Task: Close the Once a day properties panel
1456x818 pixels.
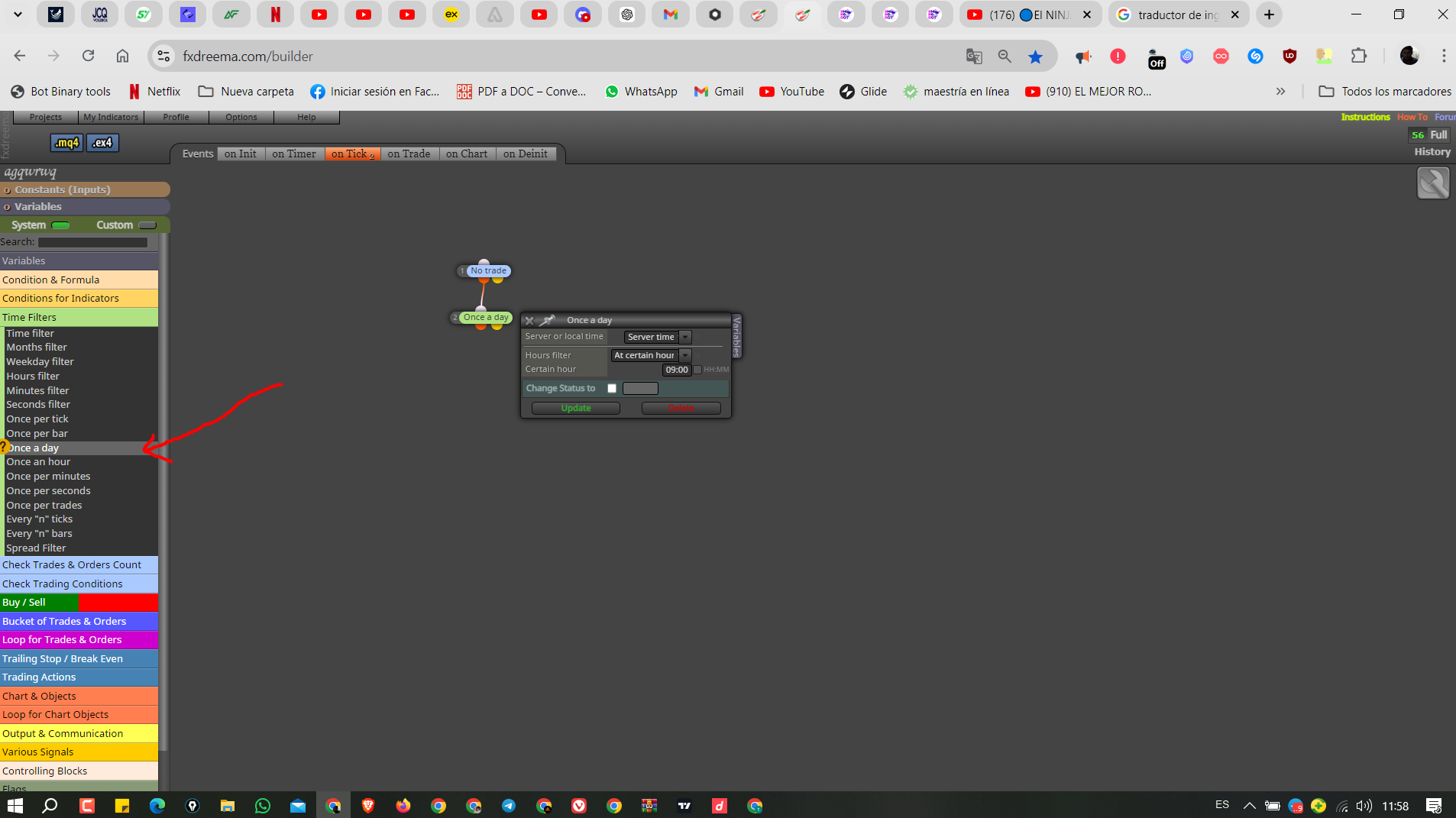Action: coord(529,321)
